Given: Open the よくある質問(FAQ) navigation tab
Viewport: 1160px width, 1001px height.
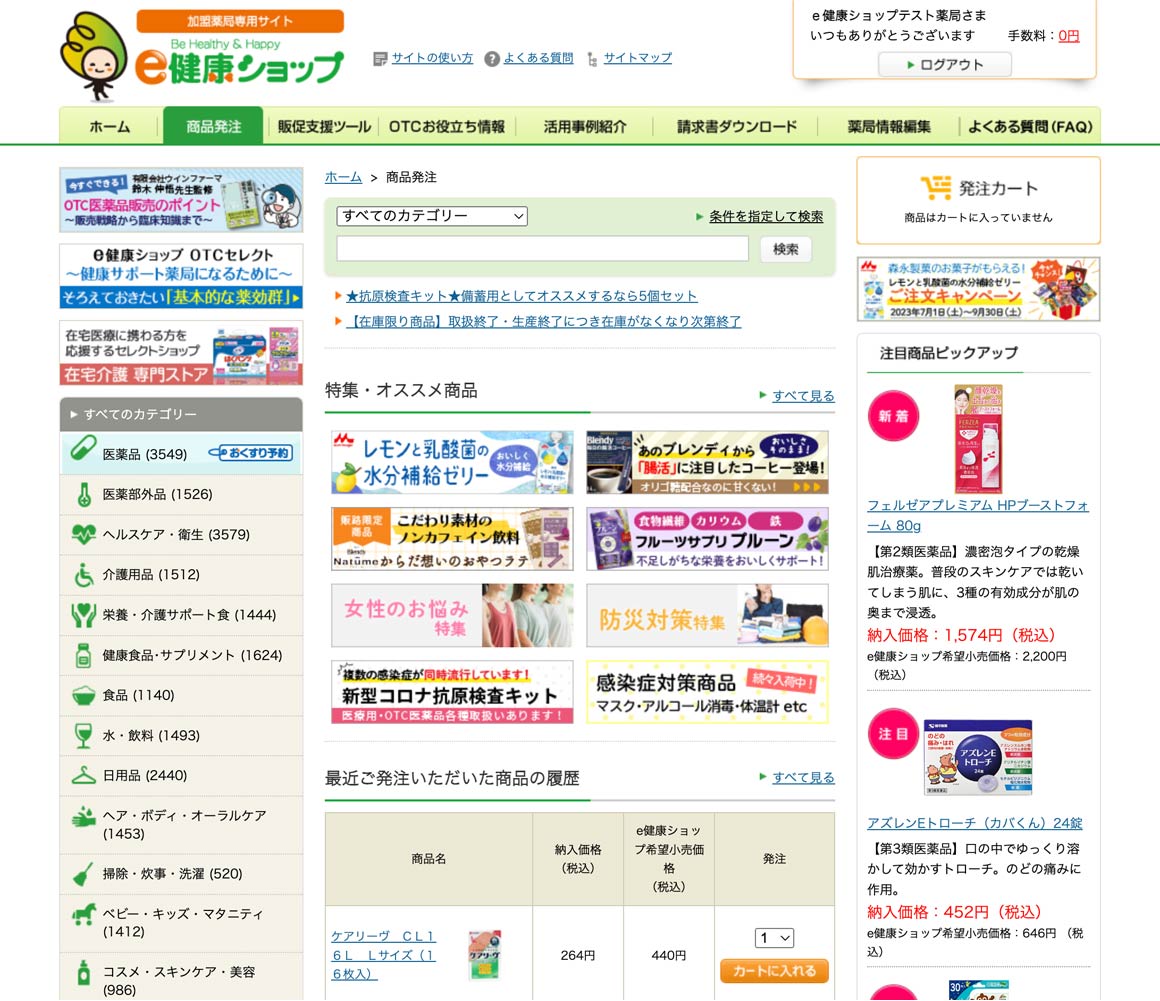Looking at the screenshot, I should tap(1030, 127).
